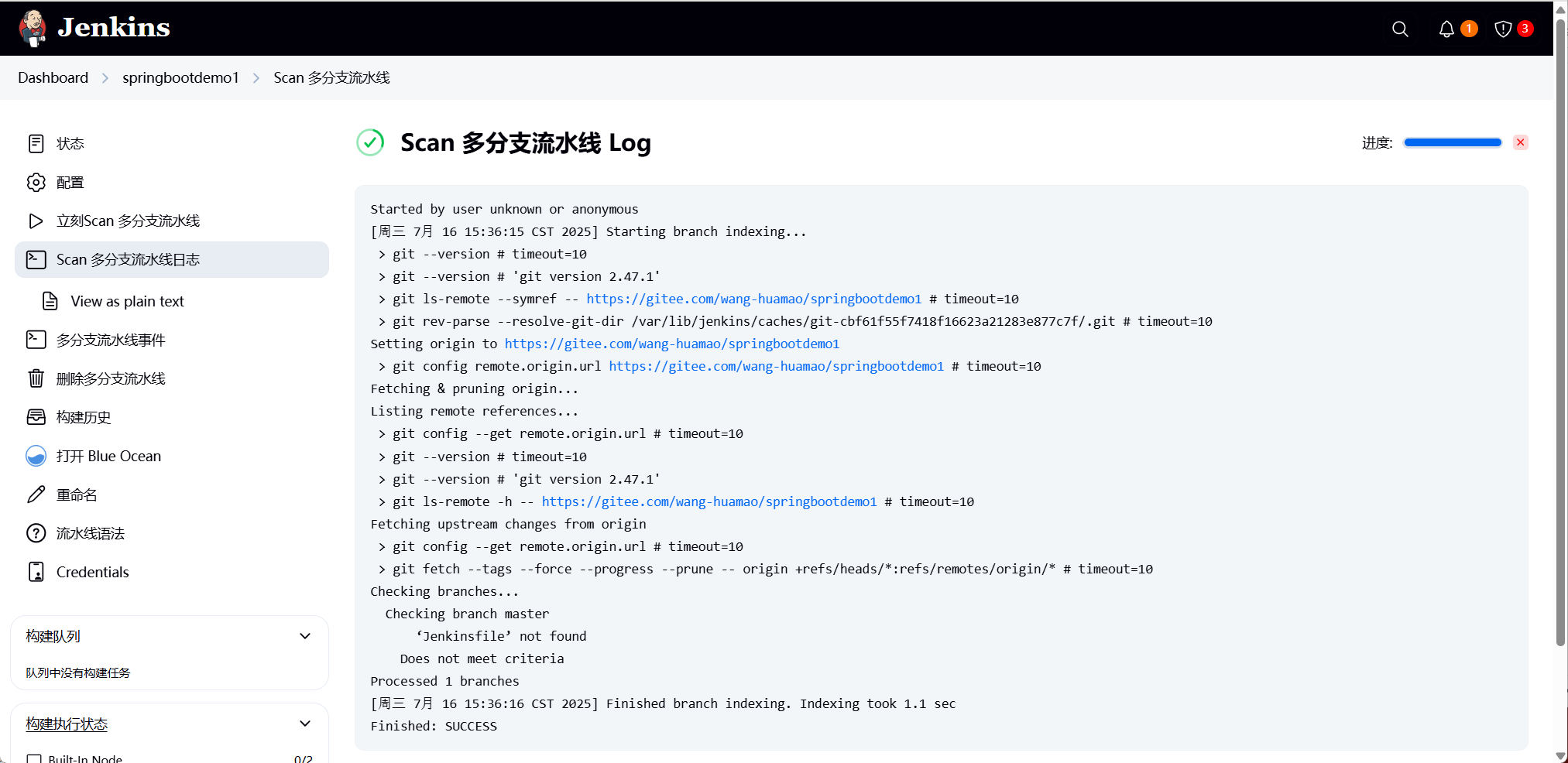Click the blue 进度 progress bar
This screenshot has width=1568, height=763.
(x=1453, y=142)
